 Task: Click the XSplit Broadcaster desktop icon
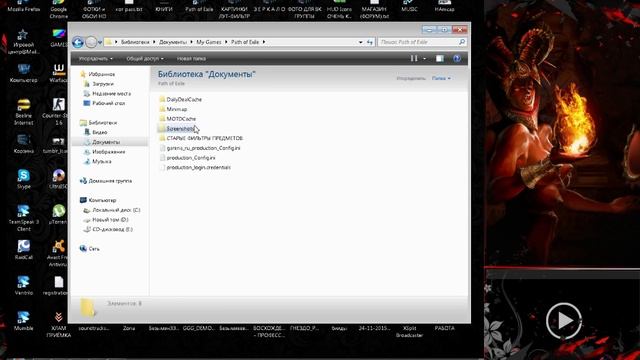tap(409, 331)
